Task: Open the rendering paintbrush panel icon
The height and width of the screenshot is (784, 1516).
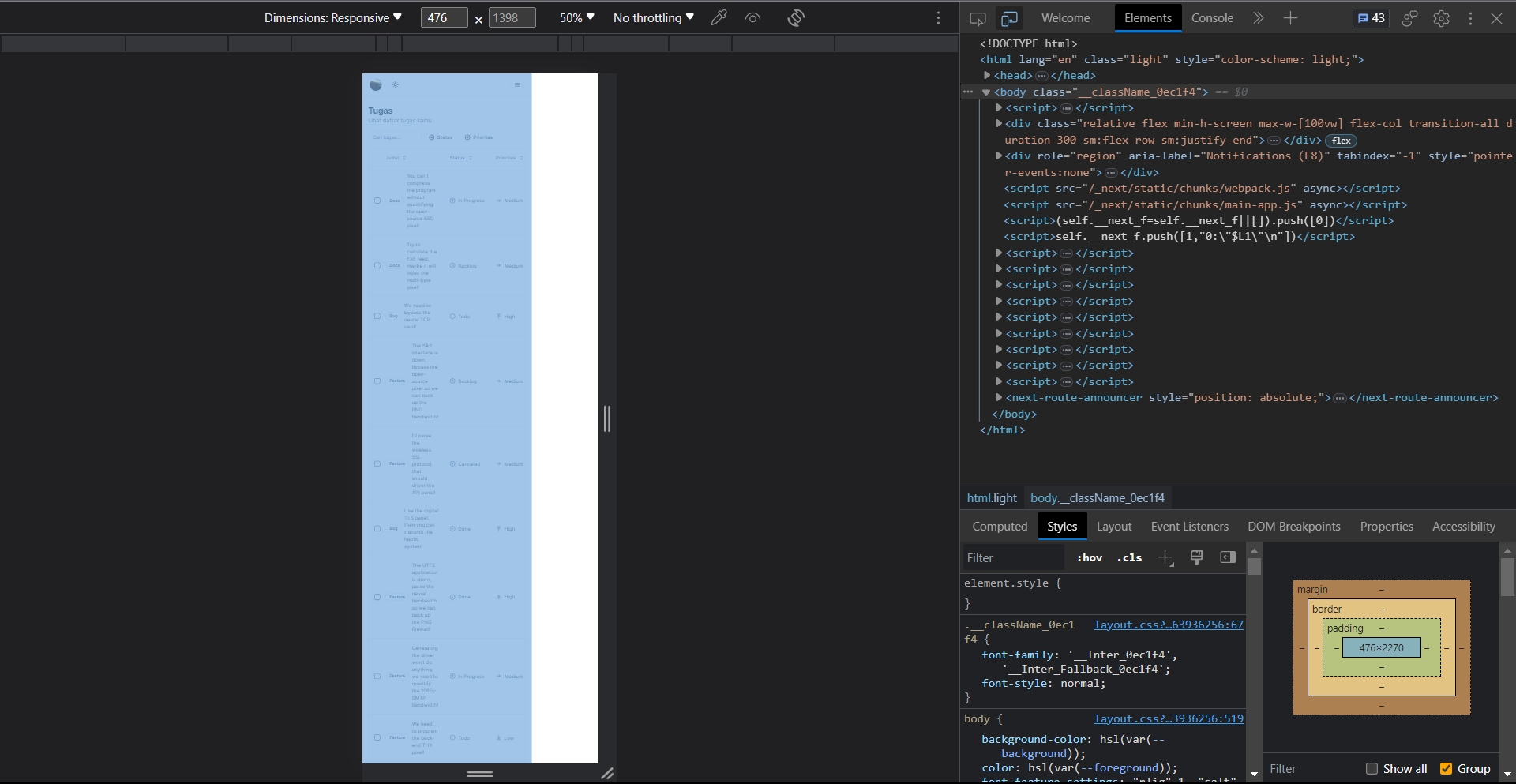Action: [x=1196, y=557]
